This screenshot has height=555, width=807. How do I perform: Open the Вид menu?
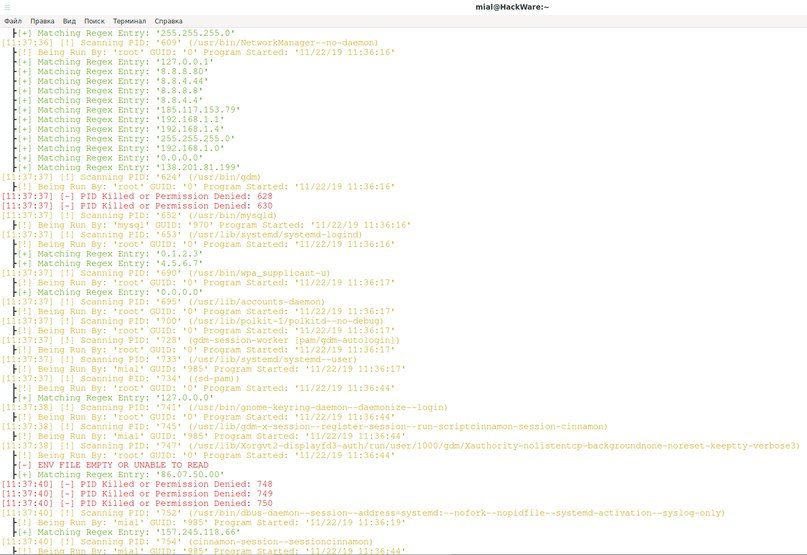(69, 21)
